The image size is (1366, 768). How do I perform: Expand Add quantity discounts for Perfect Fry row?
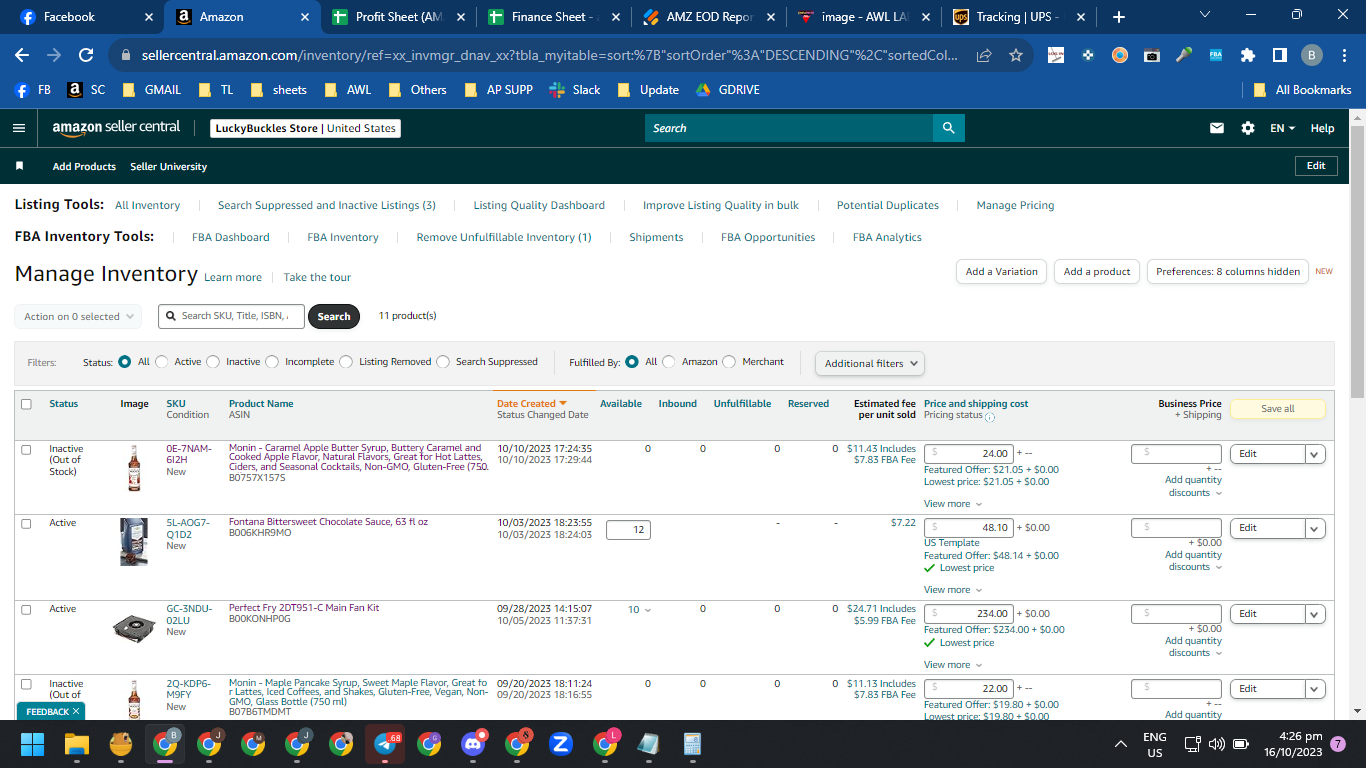[x=1193, y=647]
